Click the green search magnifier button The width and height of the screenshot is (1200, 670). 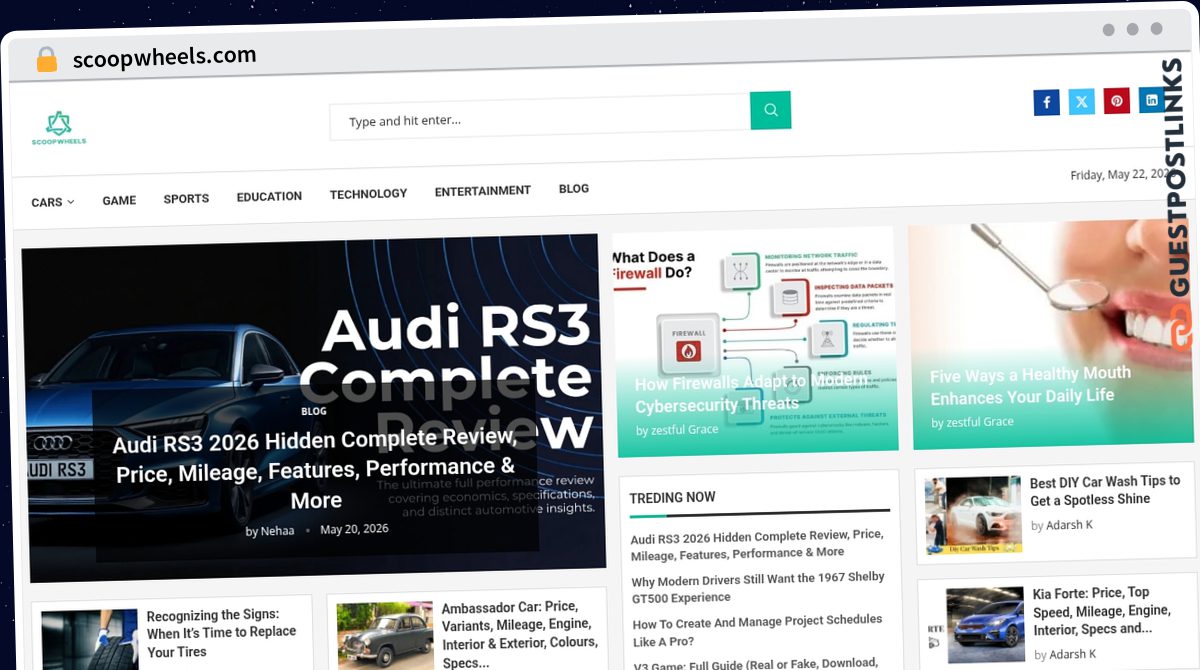click(x=771, y=110)
